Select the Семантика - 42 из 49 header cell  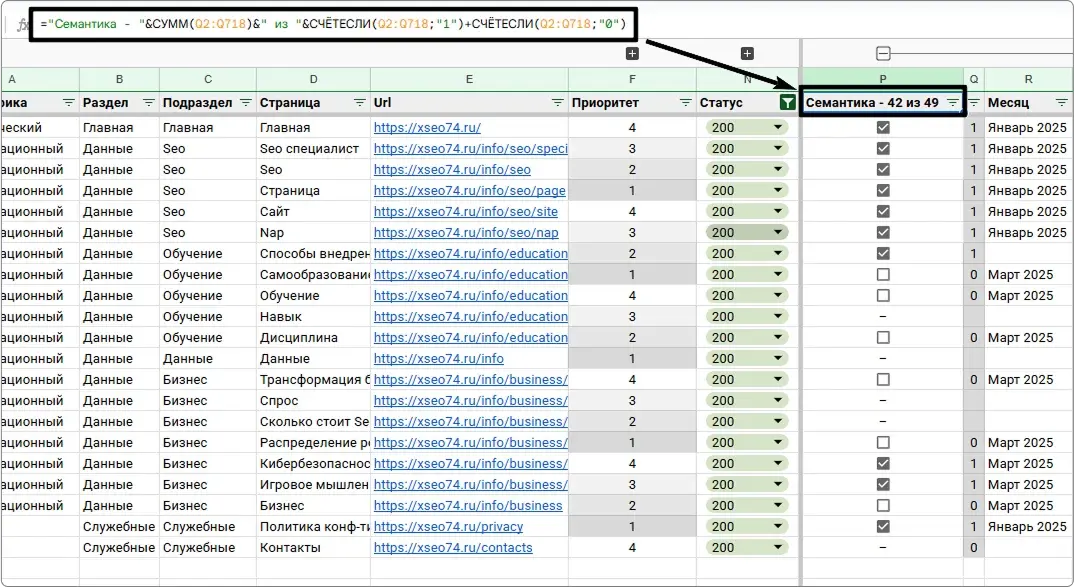point(882,103)
